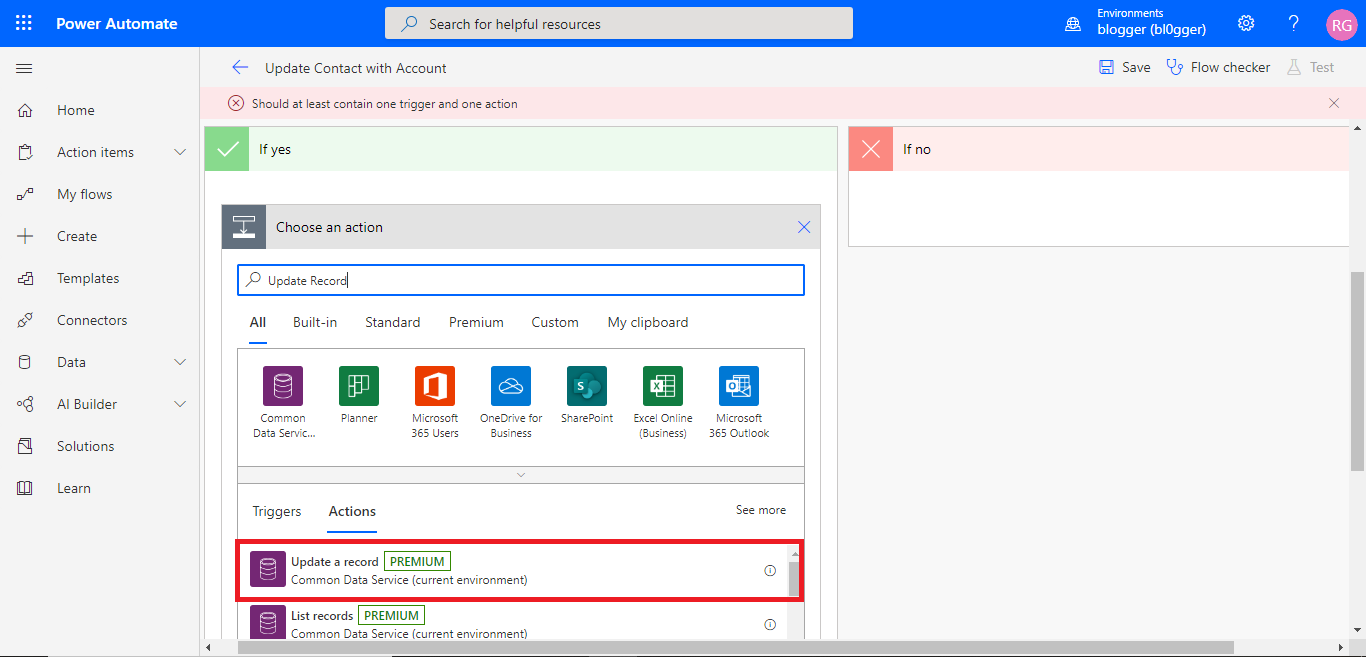Expand the connectors list chevron
Screen dimensions: 1366x657
click(521, 475)
